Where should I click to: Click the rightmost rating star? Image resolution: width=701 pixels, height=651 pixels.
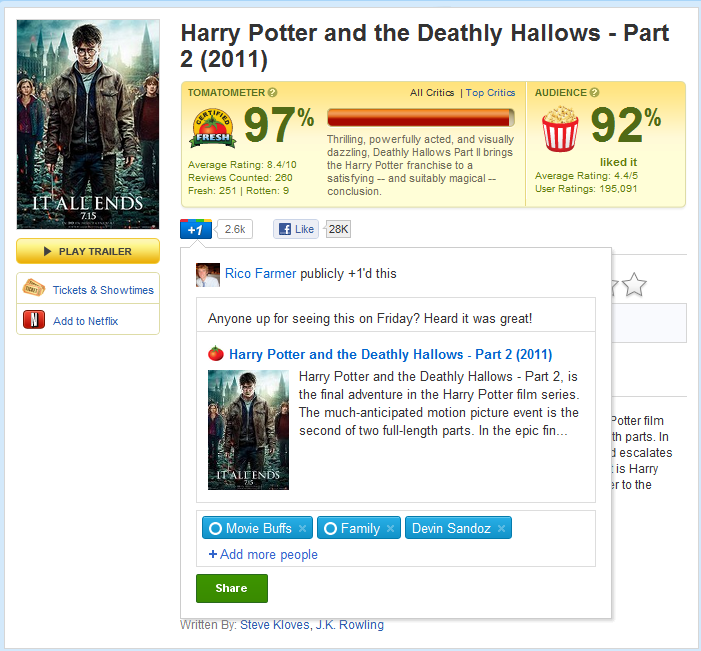coord(634,286)
